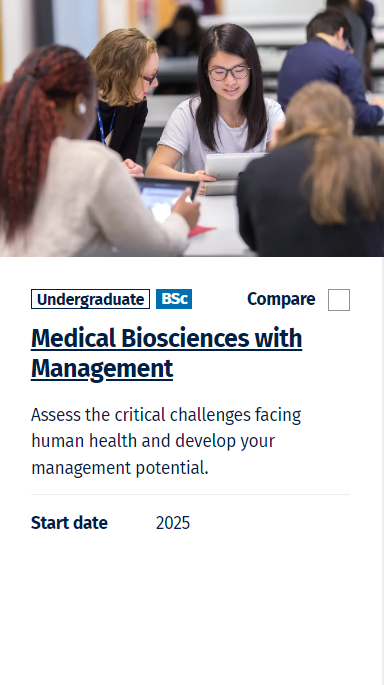Viewport: 384px width, 685px height.
Task: Click the Undergraduate level badge
Action: (x=90, y=299)
